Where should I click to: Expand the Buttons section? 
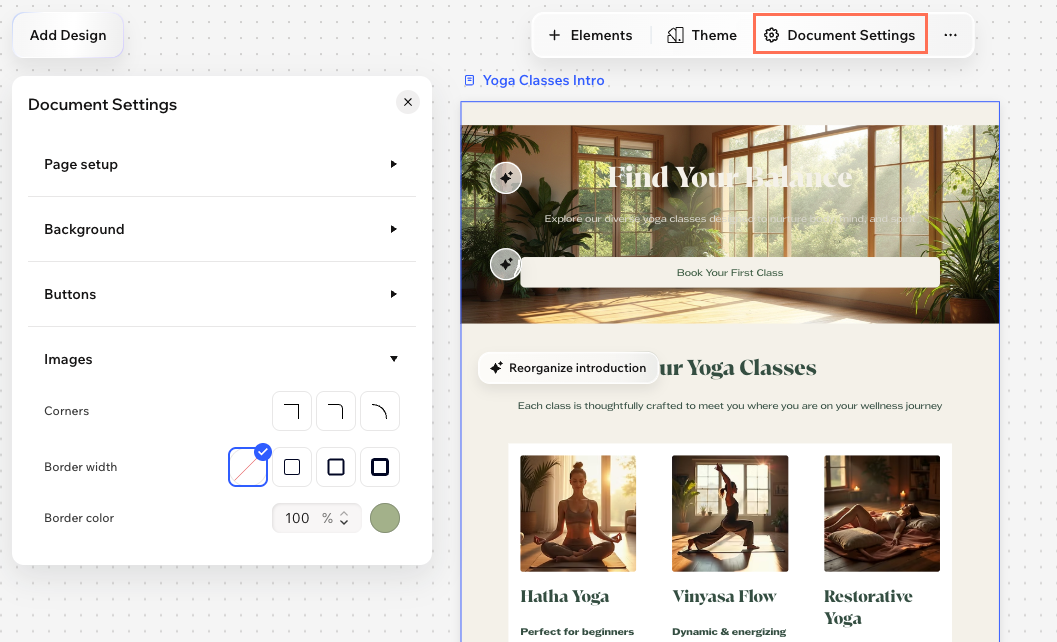pos(222,294)
